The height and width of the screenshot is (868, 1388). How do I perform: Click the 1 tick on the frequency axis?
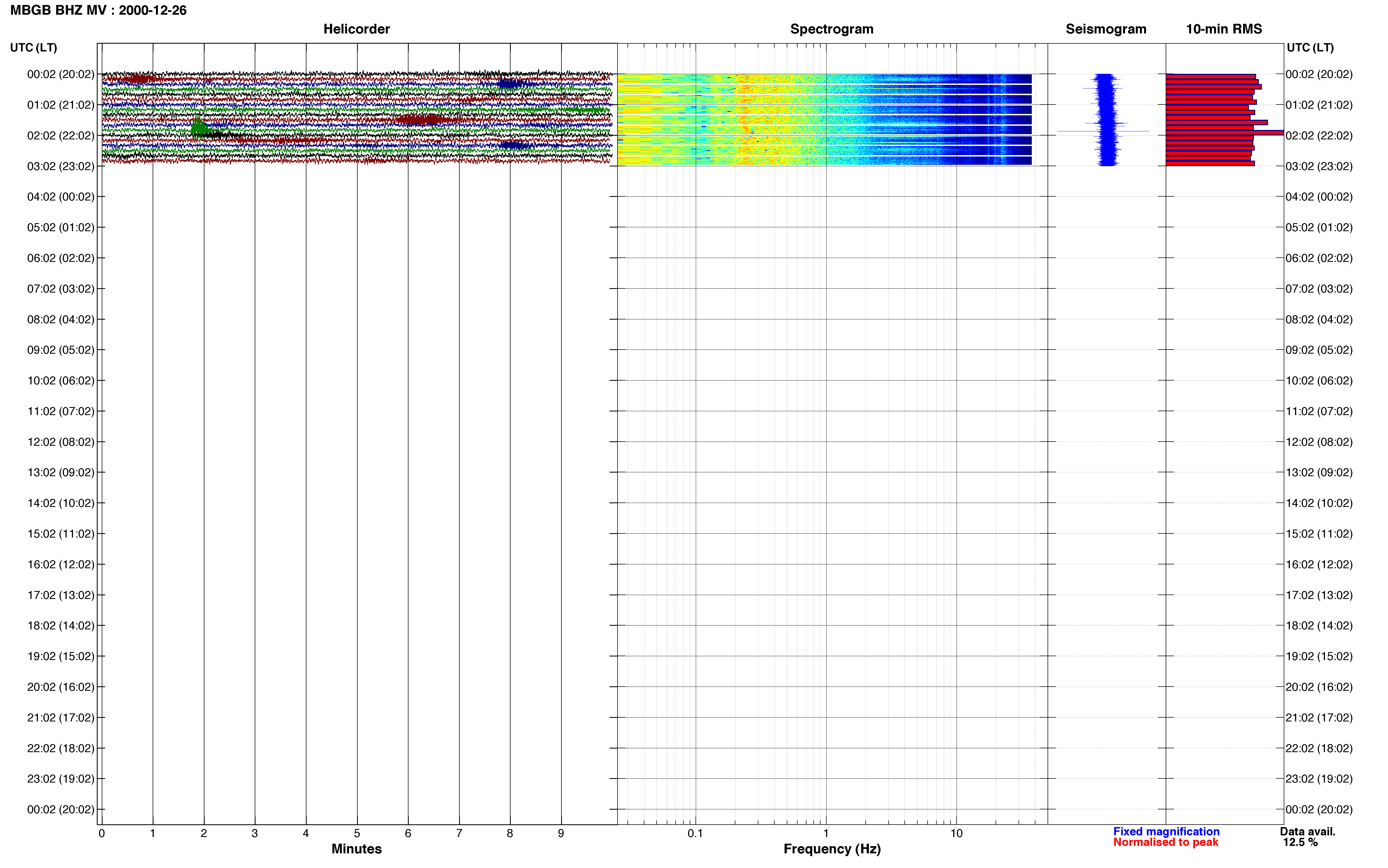coord(826,833)
